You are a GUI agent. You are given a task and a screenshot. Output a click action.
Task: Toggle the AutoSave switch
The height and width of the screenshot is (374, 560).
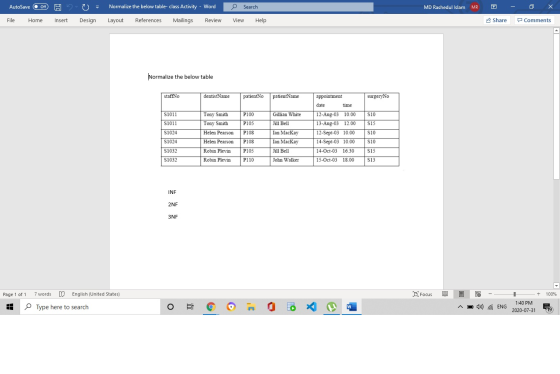(40, 7)
